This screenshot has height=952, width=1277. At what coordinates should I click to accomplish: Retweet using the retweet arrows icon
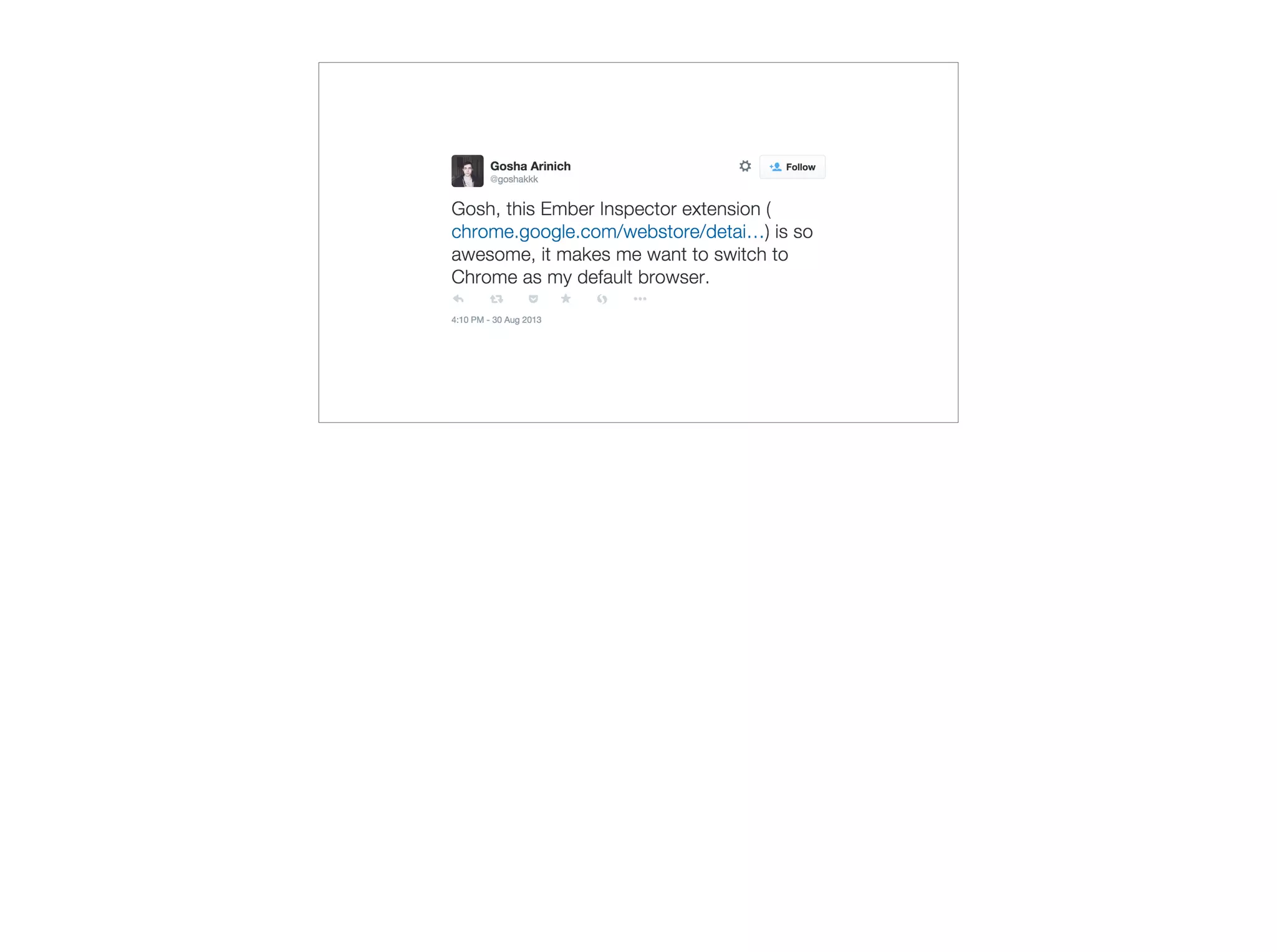click(496, 299)
